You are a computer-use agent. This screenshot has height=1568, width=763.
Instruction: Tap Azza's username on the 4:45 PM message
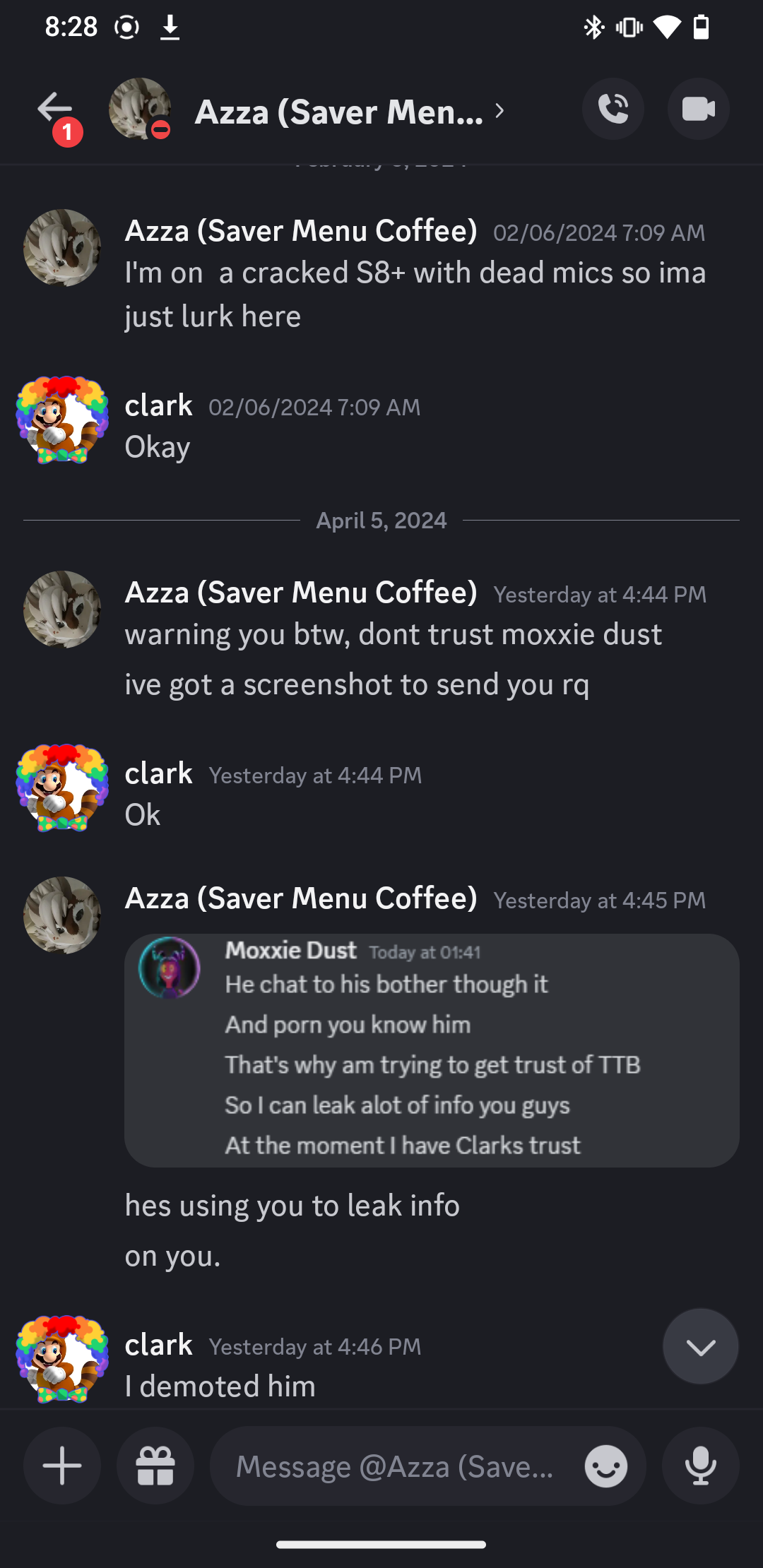(301, 898)
